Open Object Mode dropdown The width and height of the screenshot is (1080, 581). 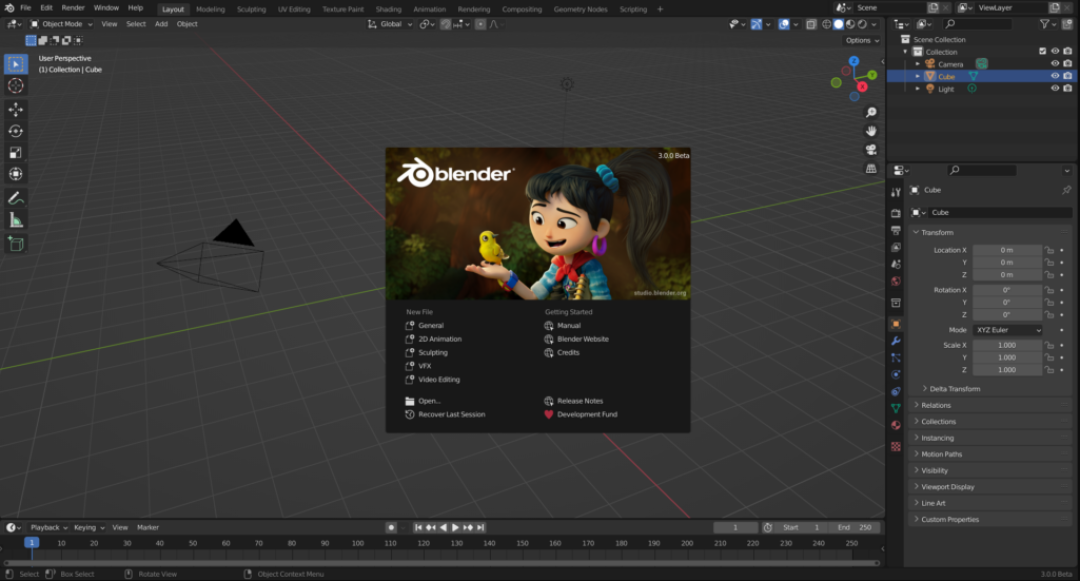click(61, 24)
